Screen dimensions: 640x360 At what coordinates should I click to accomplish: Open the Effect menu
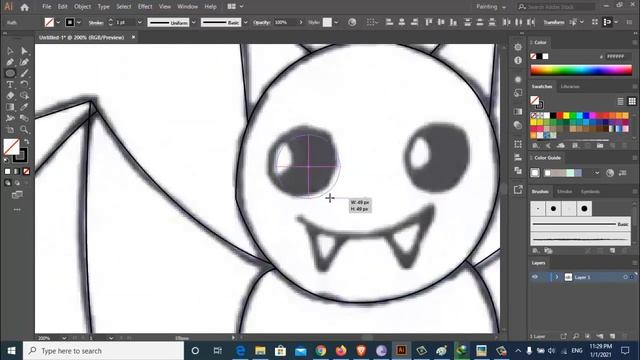145,7
